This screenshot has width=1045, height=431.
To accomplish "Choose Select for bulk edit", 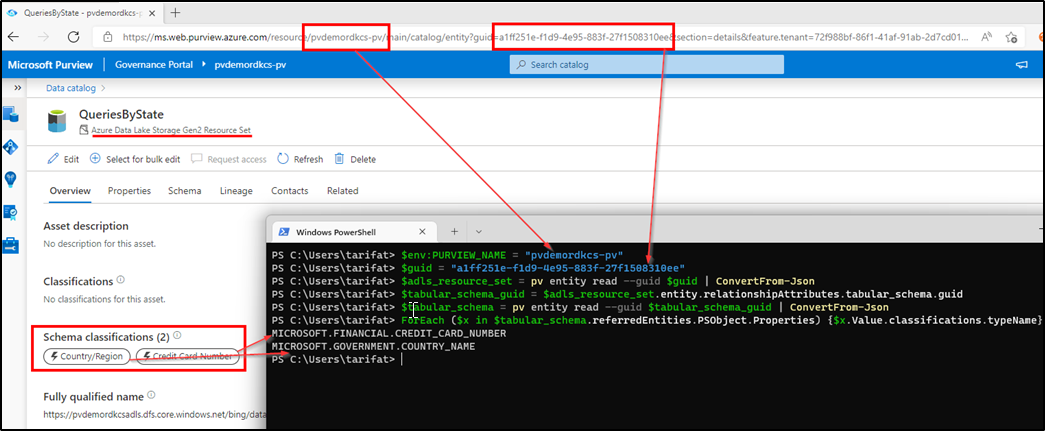I will (x=135, y=159).
